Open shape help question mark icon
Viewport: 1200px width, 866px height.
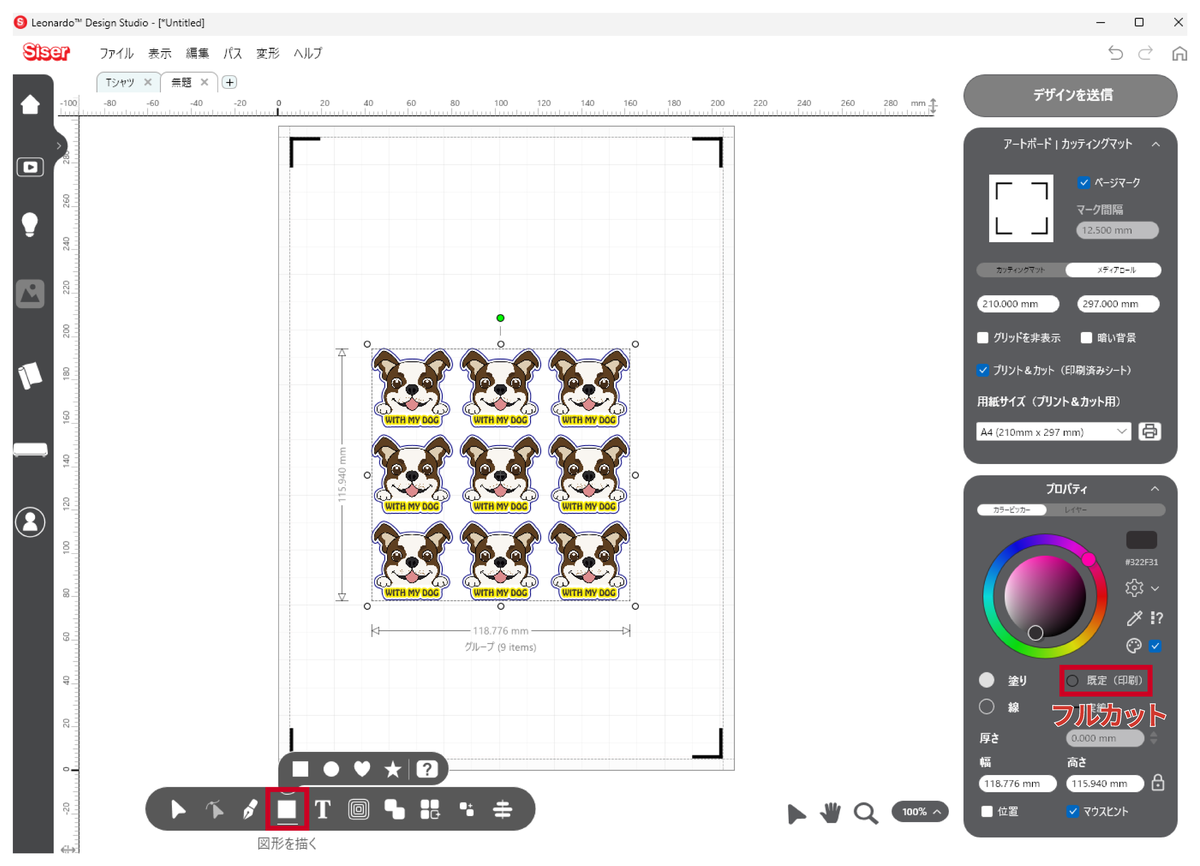click(x=427, y=769)
